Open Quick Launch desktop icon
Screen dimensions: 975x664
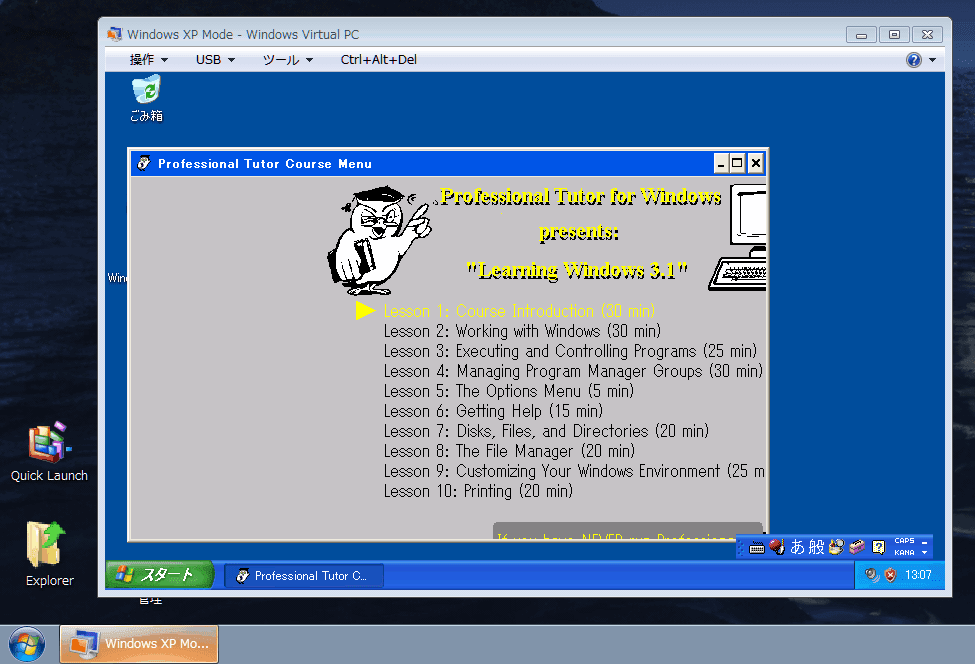coord(49,451)
